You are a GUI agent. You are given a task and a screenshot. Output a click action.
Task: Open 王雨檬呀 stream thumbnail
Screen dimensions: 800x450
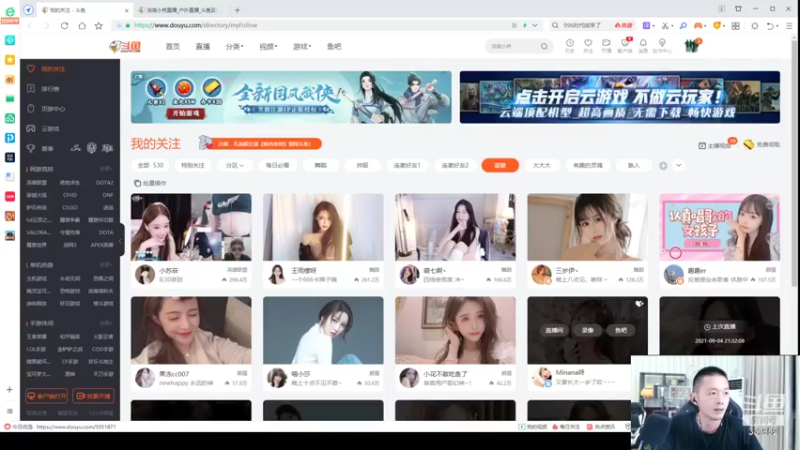[323, 227]
